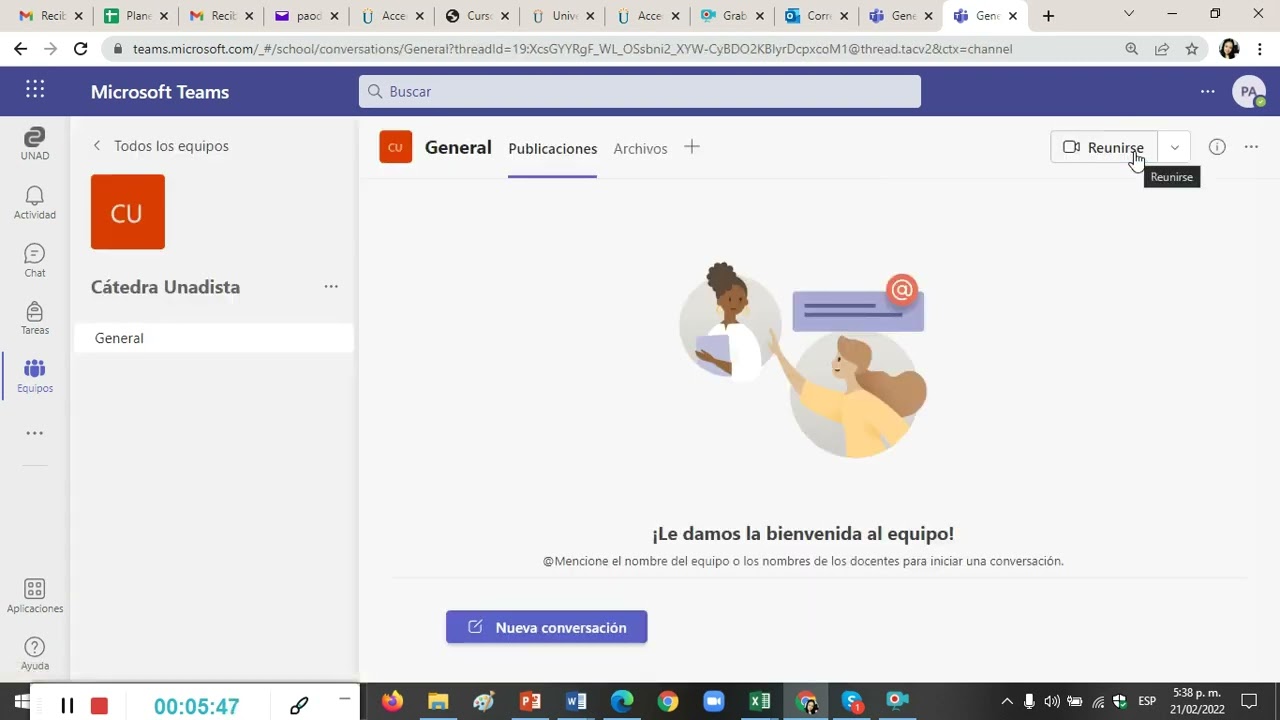1280x720 pixels.
Task: Click the CU channel icon in header
Action: pos(395,147)
